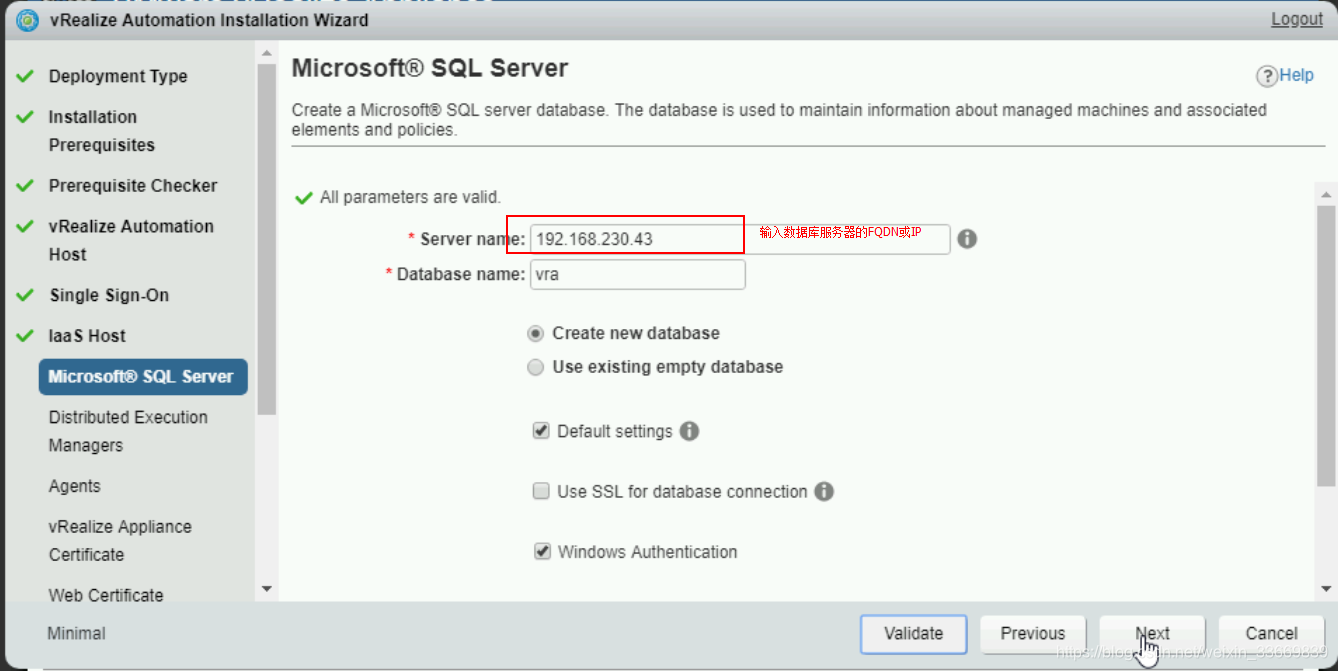Screen dimensions: 1338x671
Task: Show info icon beside Server name field
Action: tap(967, 239)
